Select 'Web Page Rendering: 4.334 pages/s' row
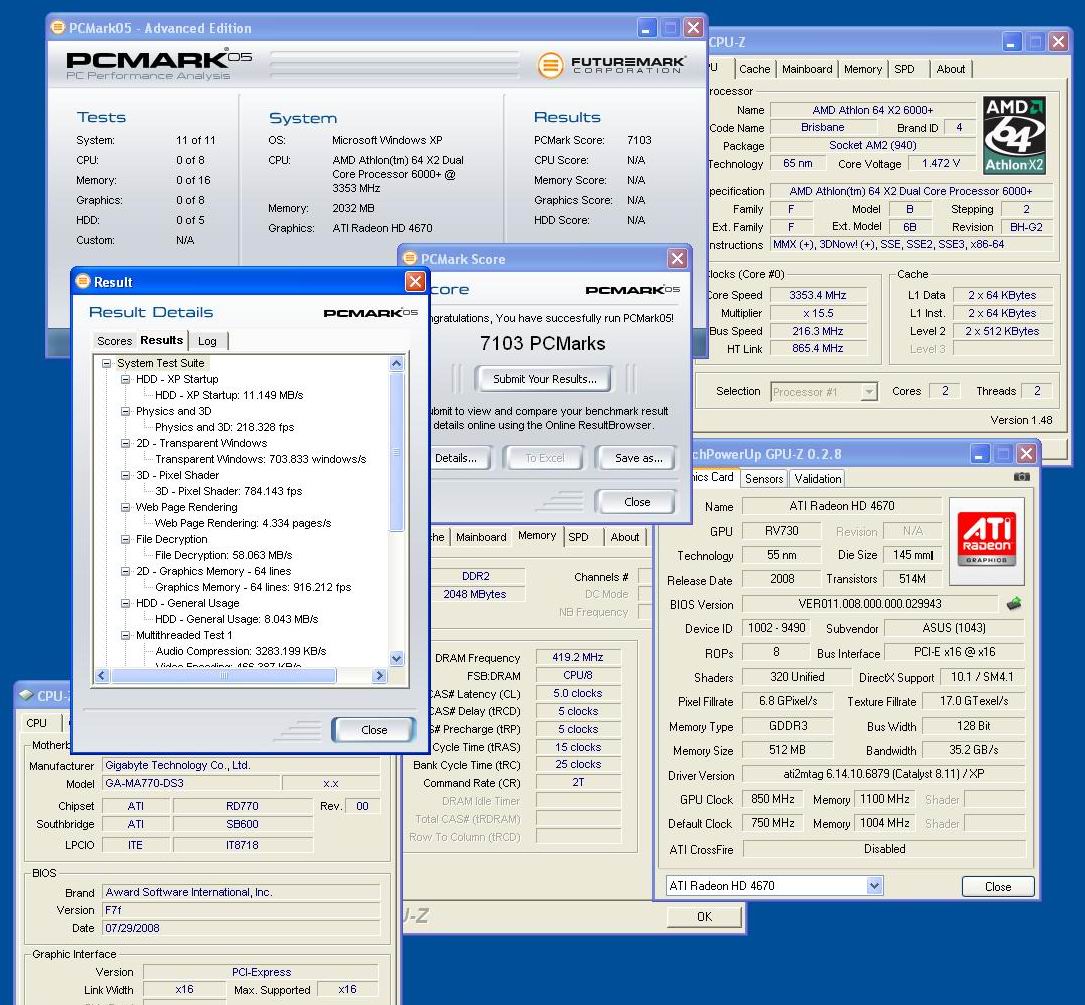1085x1005 pixels. tap(243, 523)
